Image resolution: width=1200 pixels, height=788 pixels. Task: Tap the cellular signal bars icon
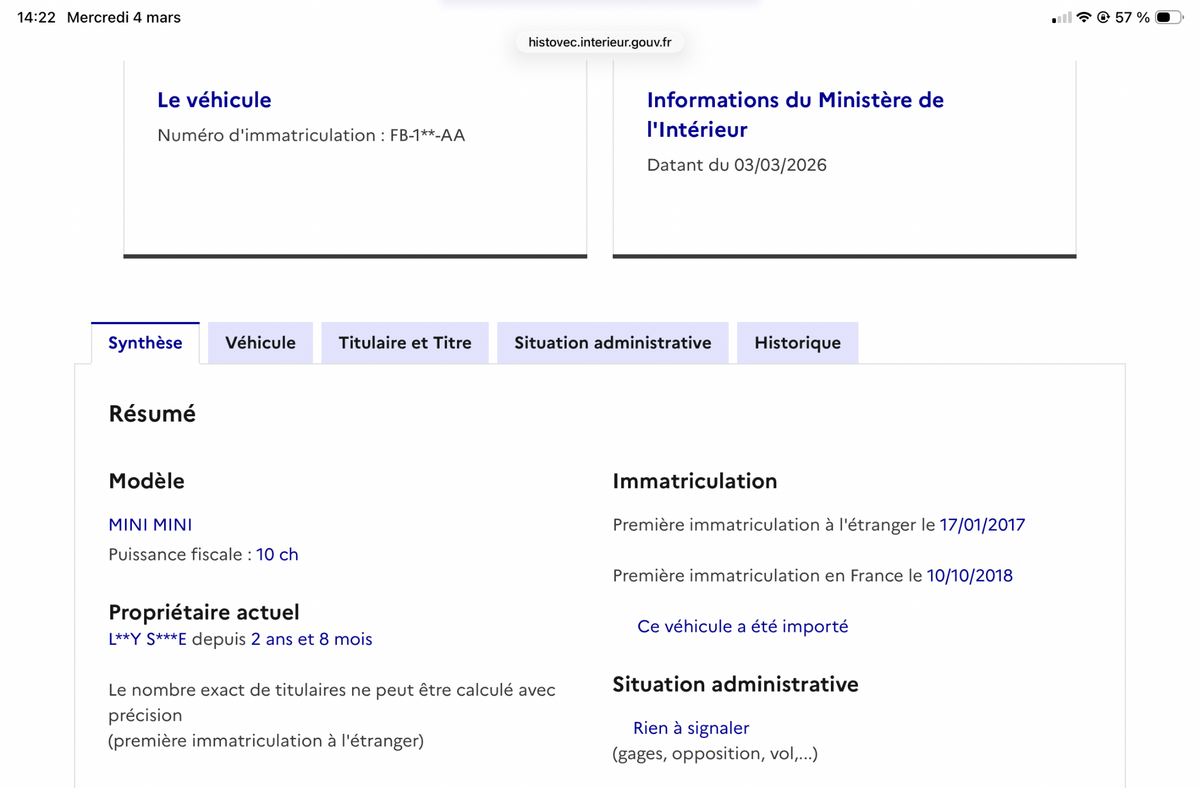point(1062,18)
